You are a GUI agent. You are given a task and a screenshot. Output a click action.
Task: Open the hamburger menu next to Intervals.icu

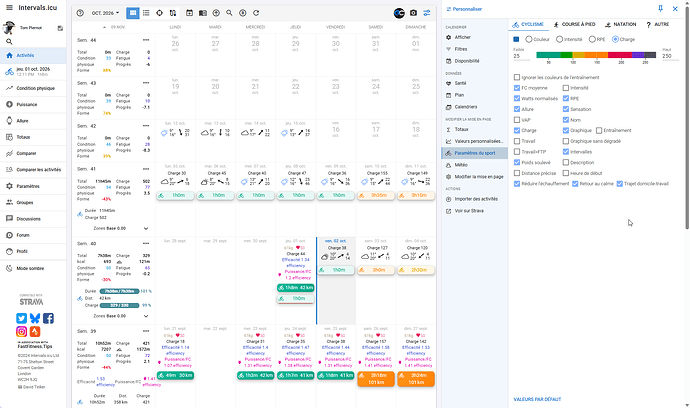coord(9,7)
